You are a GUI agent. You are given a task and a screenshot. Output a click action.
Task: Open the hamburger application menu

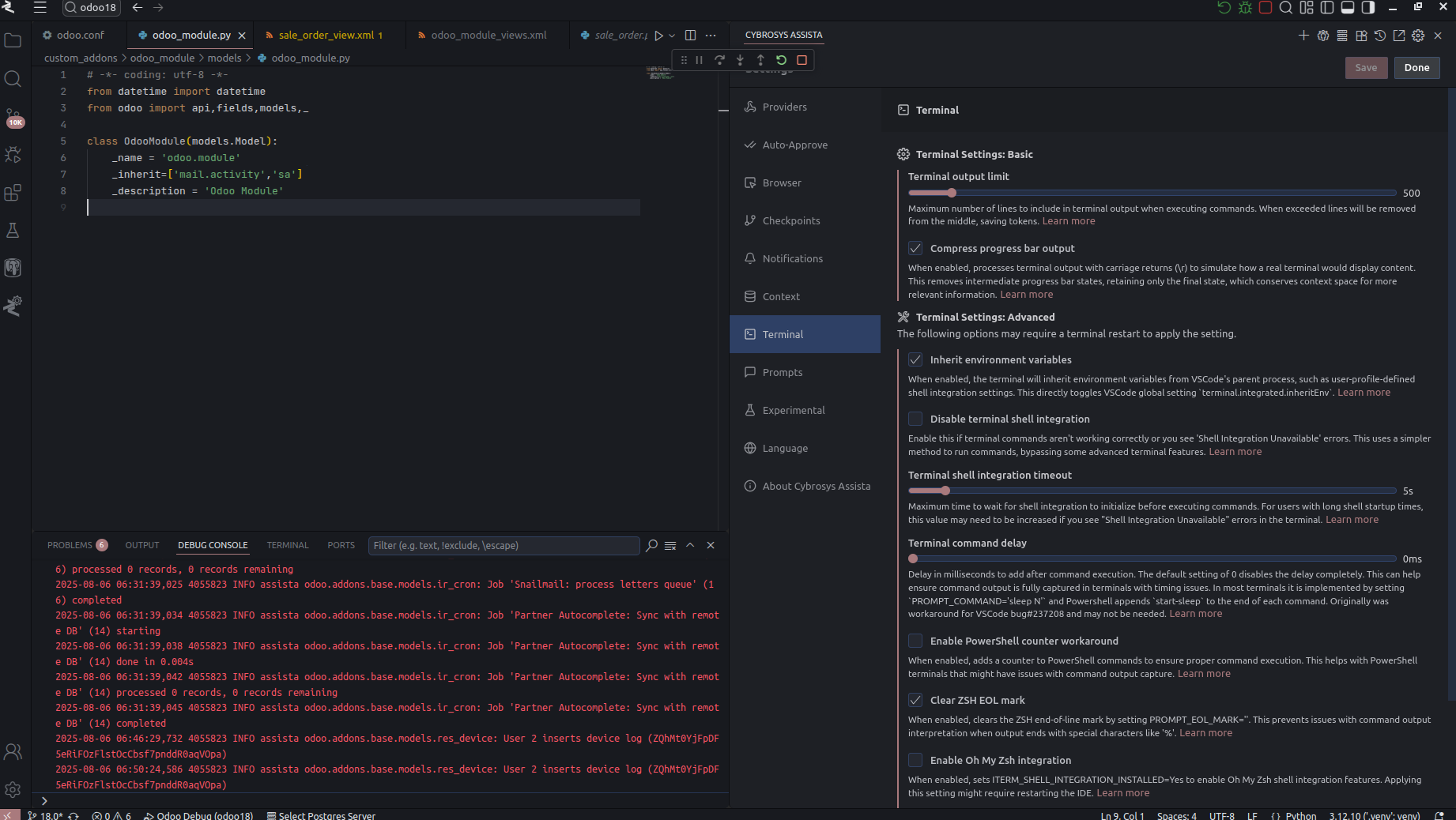coord(40,7)
